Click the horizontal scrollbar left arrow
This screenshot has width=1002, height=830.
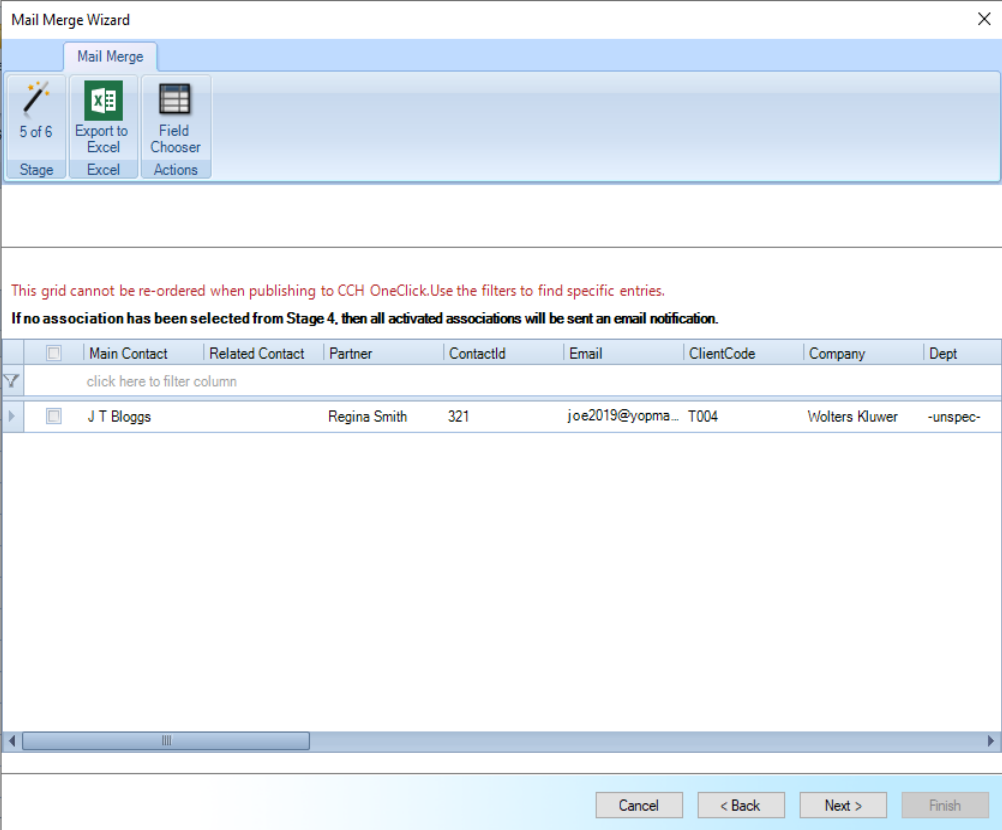point(12,741)
